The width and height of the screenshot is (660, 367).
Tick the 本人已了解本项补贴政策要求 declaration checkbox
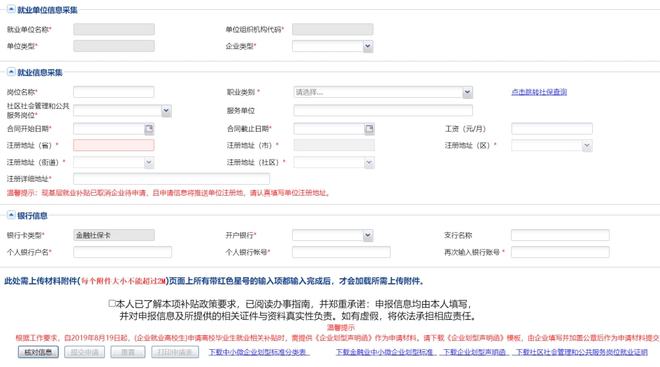pos(112,303)
